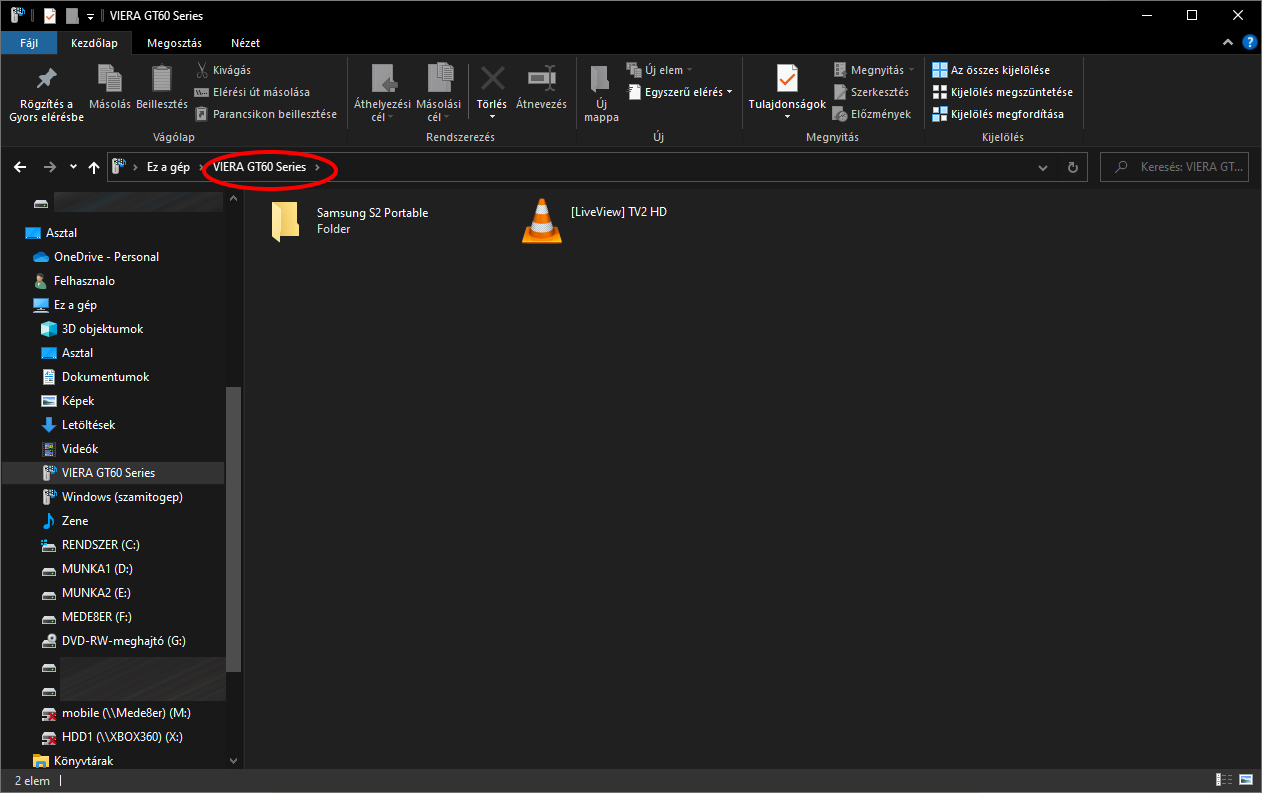Go back with left arrow
The image size is (1262, 793).
coord(20,167)
